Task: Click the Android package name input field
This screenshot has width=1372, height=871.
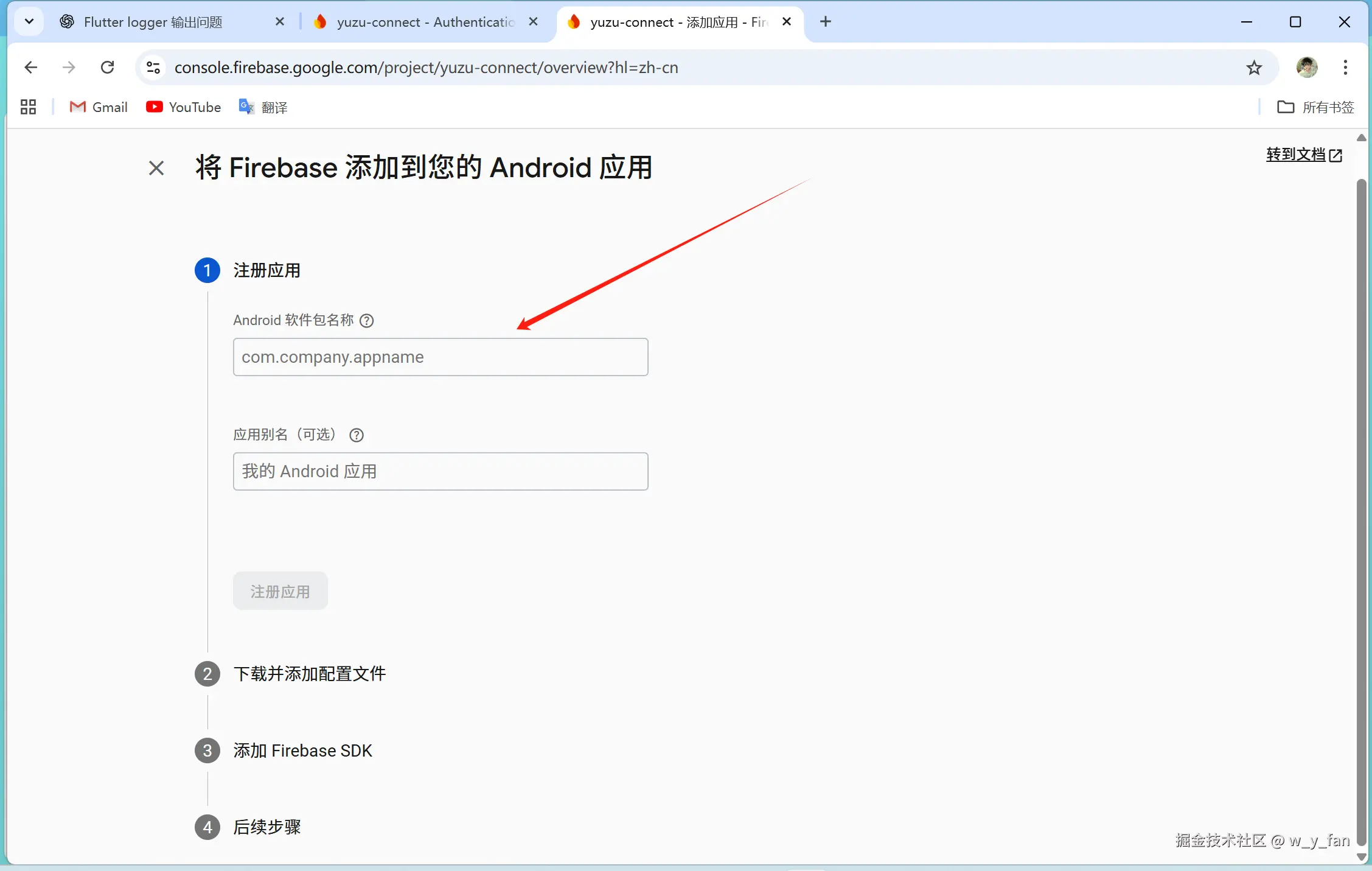Action: point(441,357)
